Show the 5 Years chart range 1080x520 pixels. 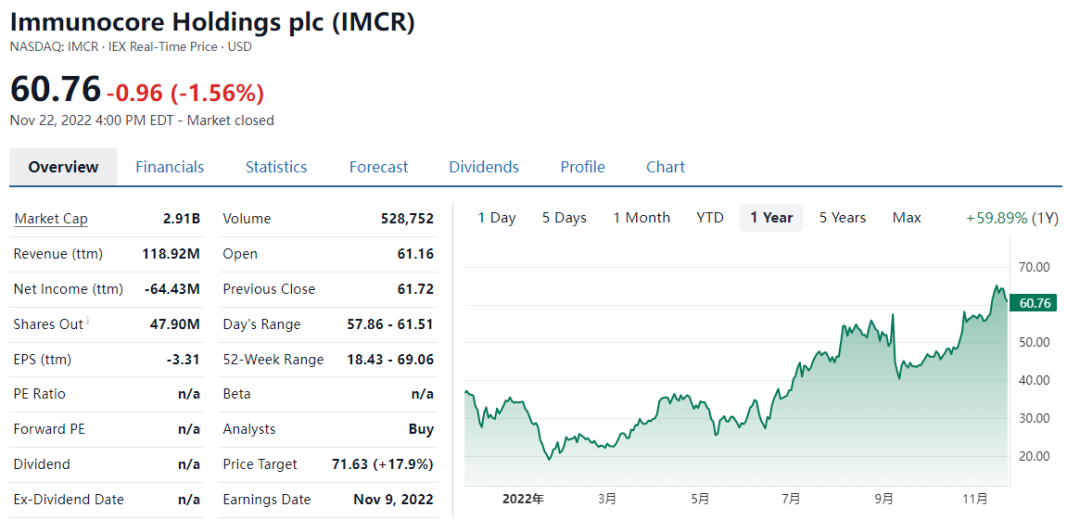pyautogui.click(x=842, y=218)
